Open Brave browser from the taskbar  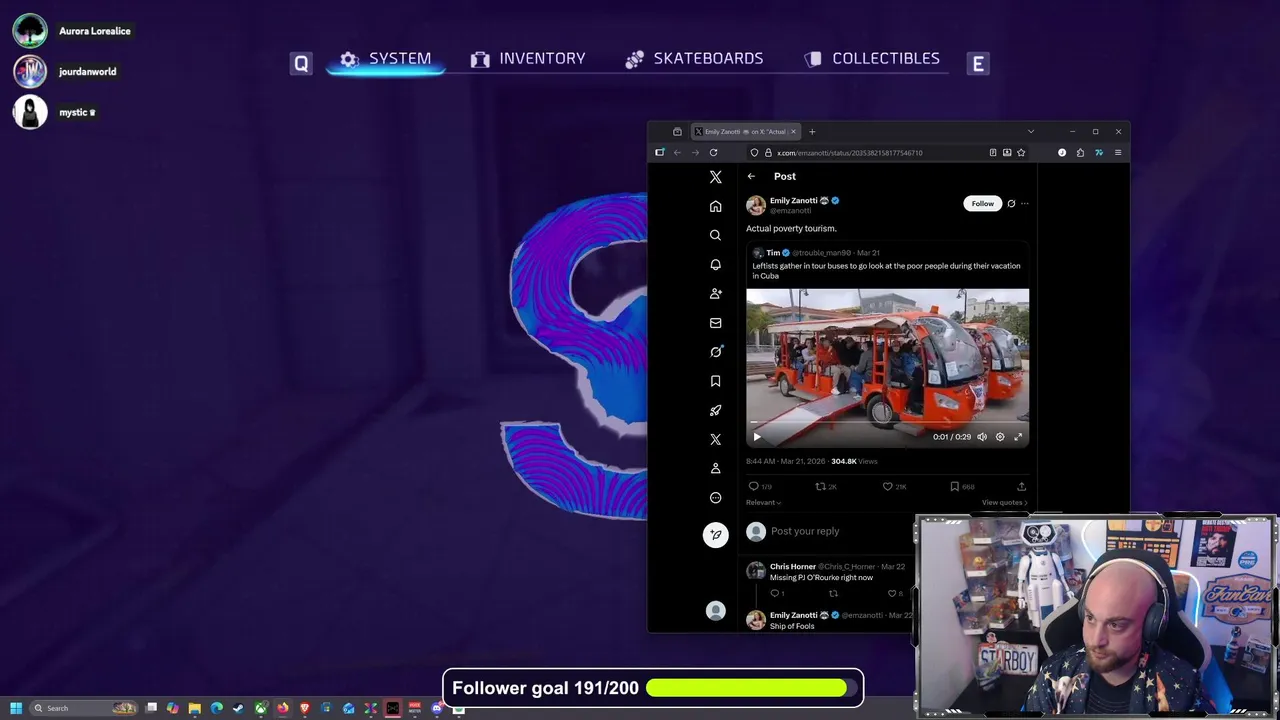point(305,708)
